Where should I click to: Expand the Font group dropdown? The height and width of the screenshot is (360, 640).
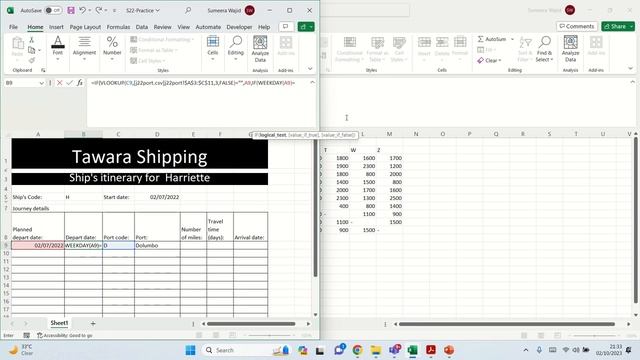click(x=58, y=59)
